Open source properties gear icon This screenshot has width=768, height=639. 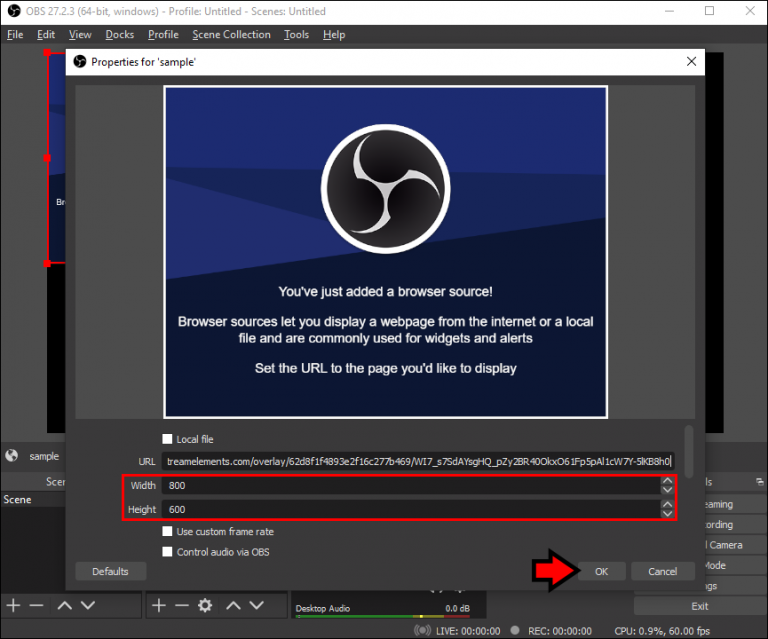205,606
